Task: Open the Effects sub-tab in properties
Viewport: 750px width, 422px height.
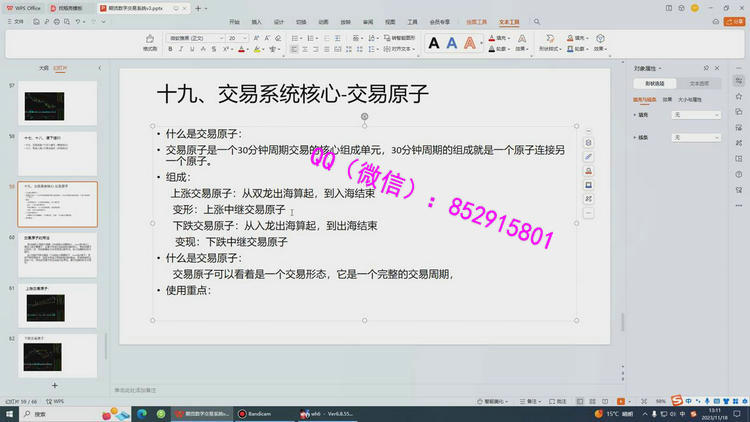Action: pyautogui.click(x=667, y=100)
